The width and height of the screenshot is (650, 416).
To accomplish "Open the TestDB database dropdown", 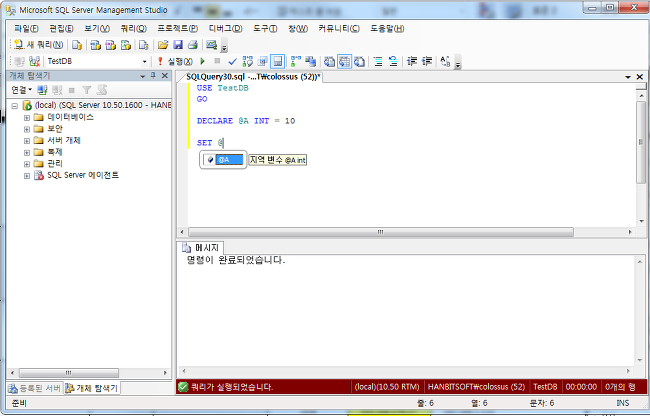I will coord(144,61).
